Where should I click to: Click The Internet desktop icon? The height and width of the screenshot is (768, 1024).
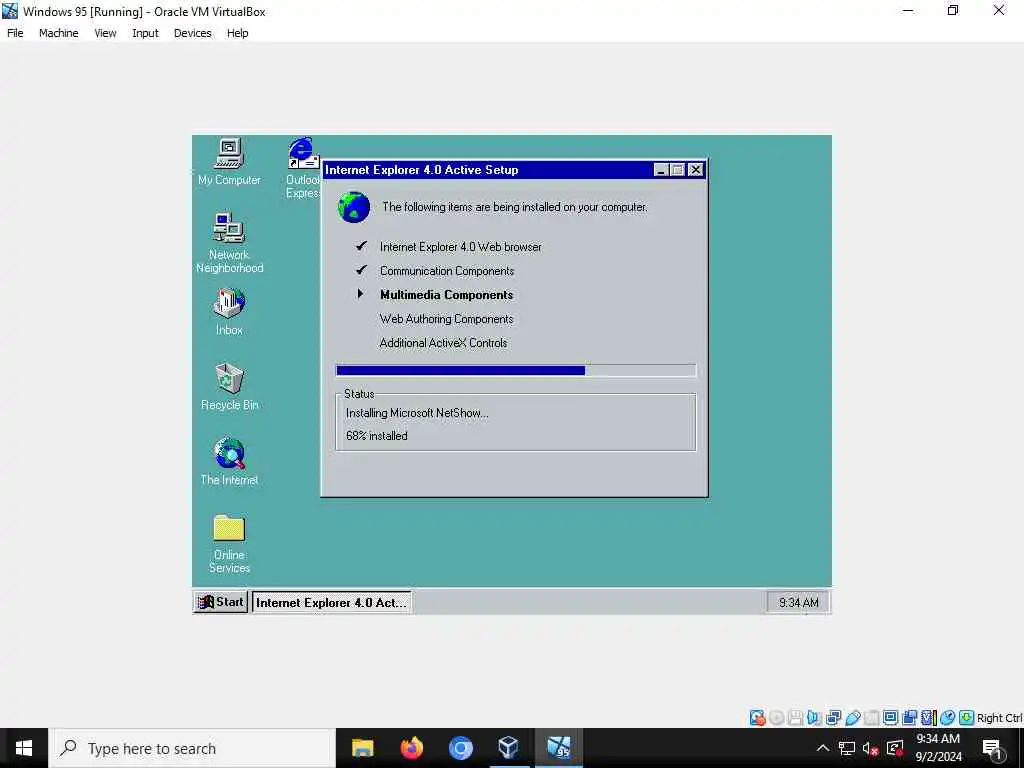tap(229, 461)
